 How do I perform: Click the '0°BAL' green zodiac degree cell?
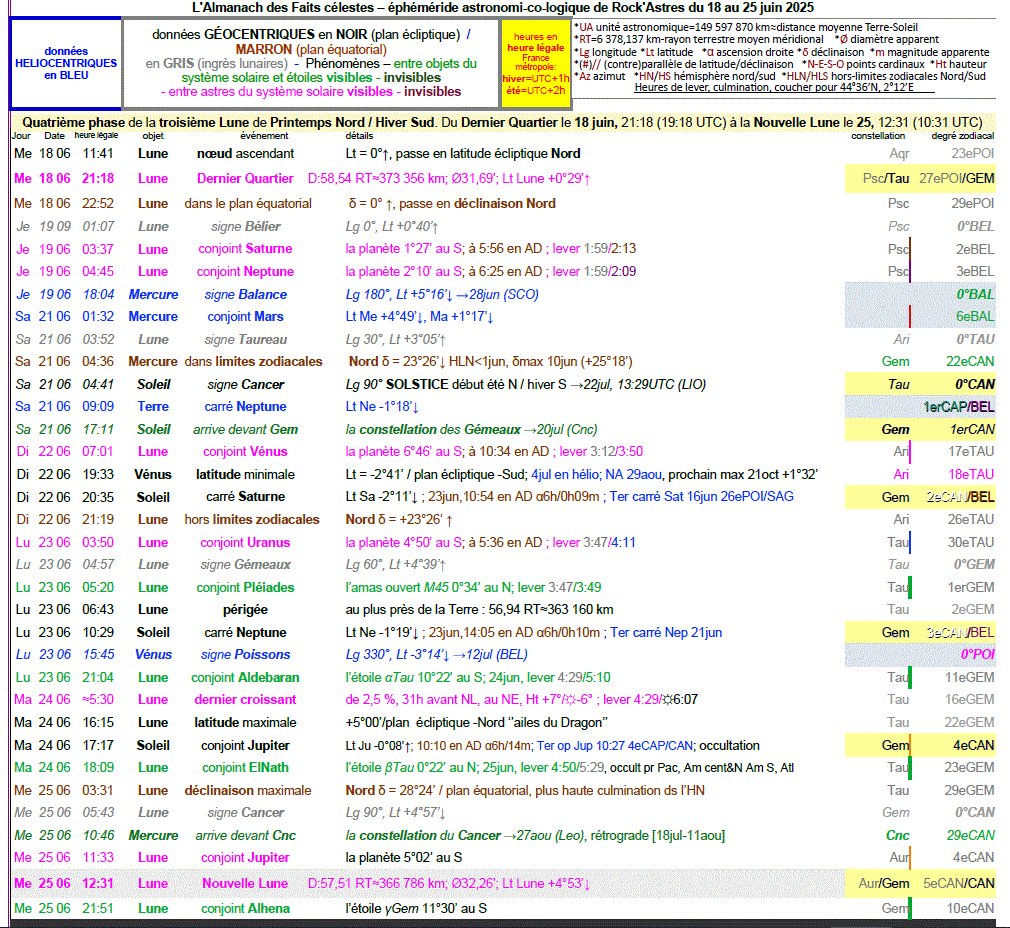tap(975, 295)
